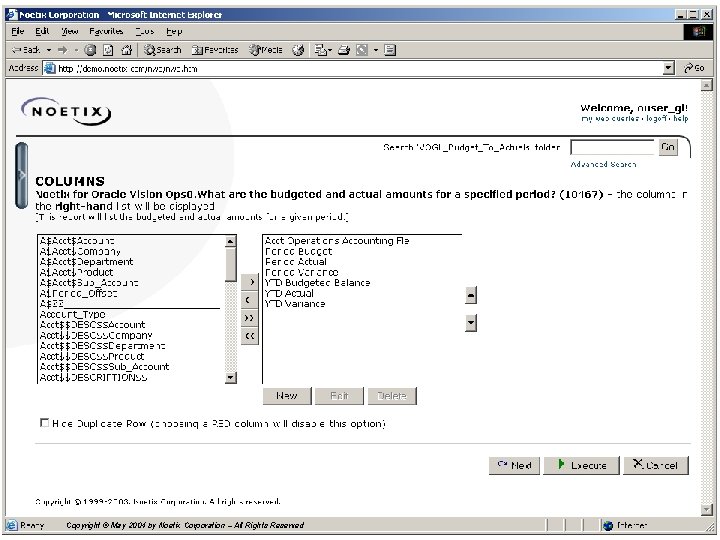The image size is (720, 540).
Task: Move all columns left with the << button
Action: click(x=250, y=336)
